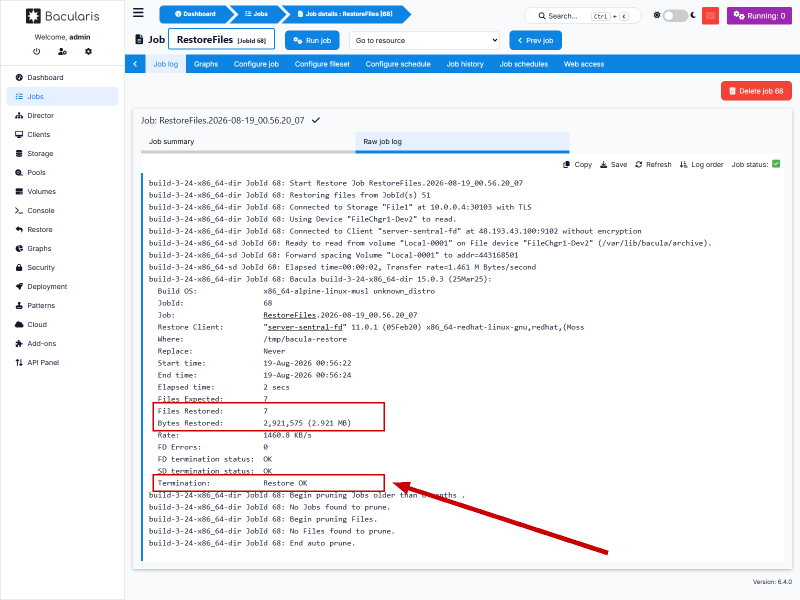This screenshot has width=800, height=600.
Task: Click the RestoreFiles job name link in log
Action: pos(289,315)
